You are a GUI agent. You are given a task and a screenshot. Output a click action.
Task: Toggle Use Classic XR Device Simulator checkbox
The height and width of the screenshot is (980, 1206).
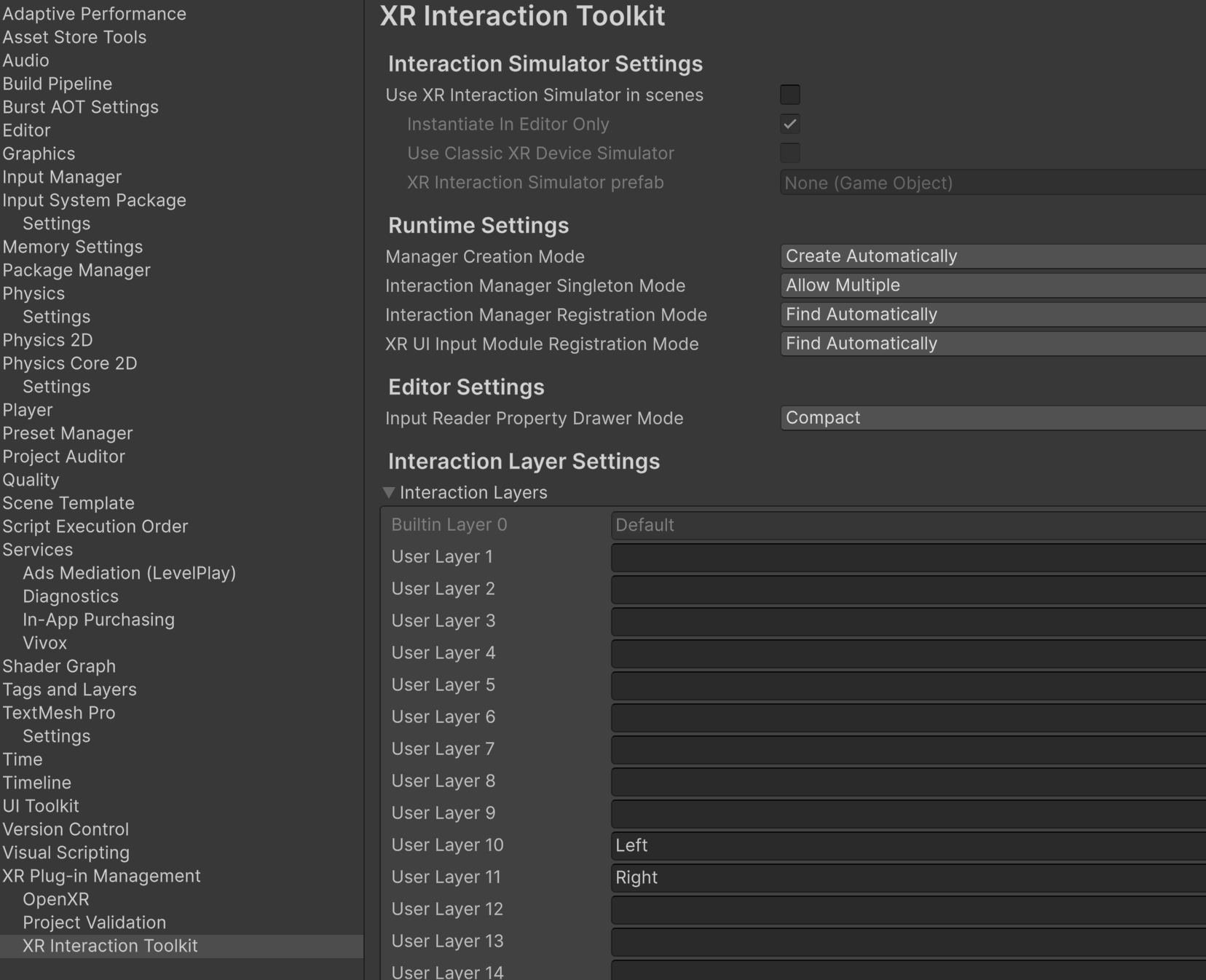[x=790, y=153]
